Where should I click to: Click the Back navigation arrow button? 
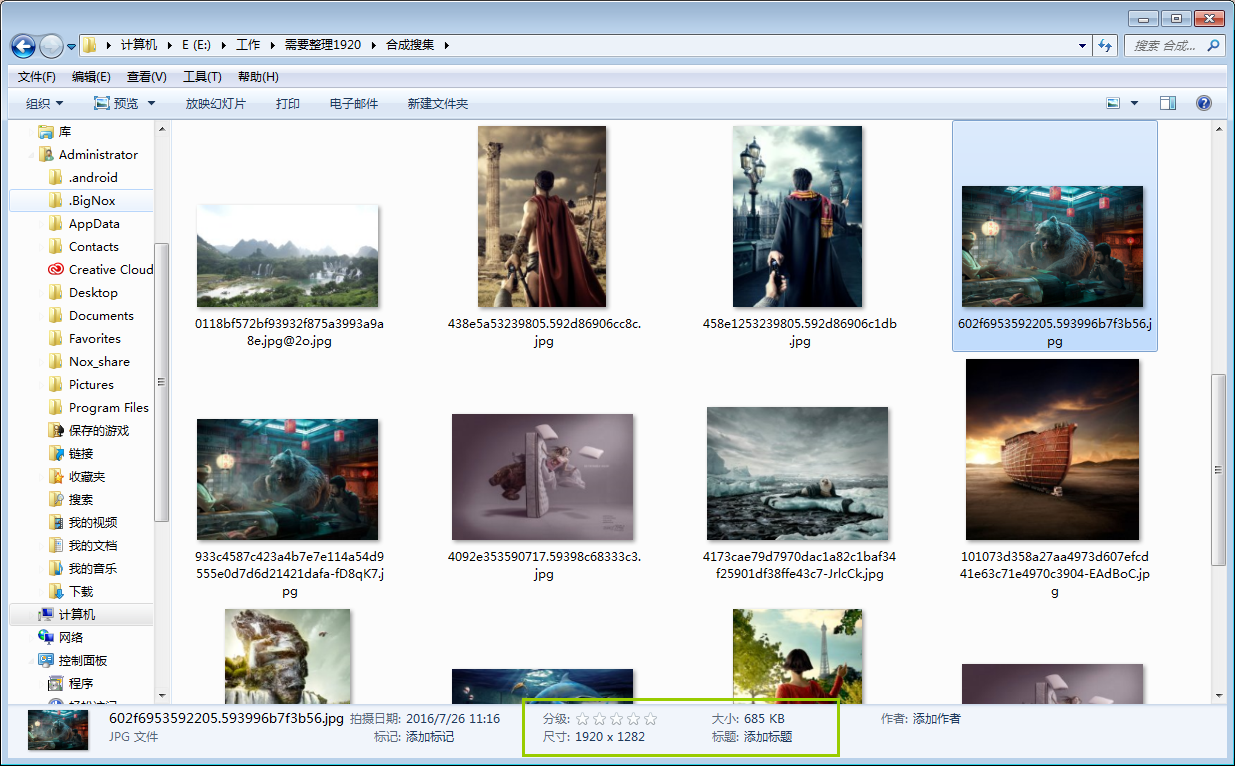click(23, 45)
